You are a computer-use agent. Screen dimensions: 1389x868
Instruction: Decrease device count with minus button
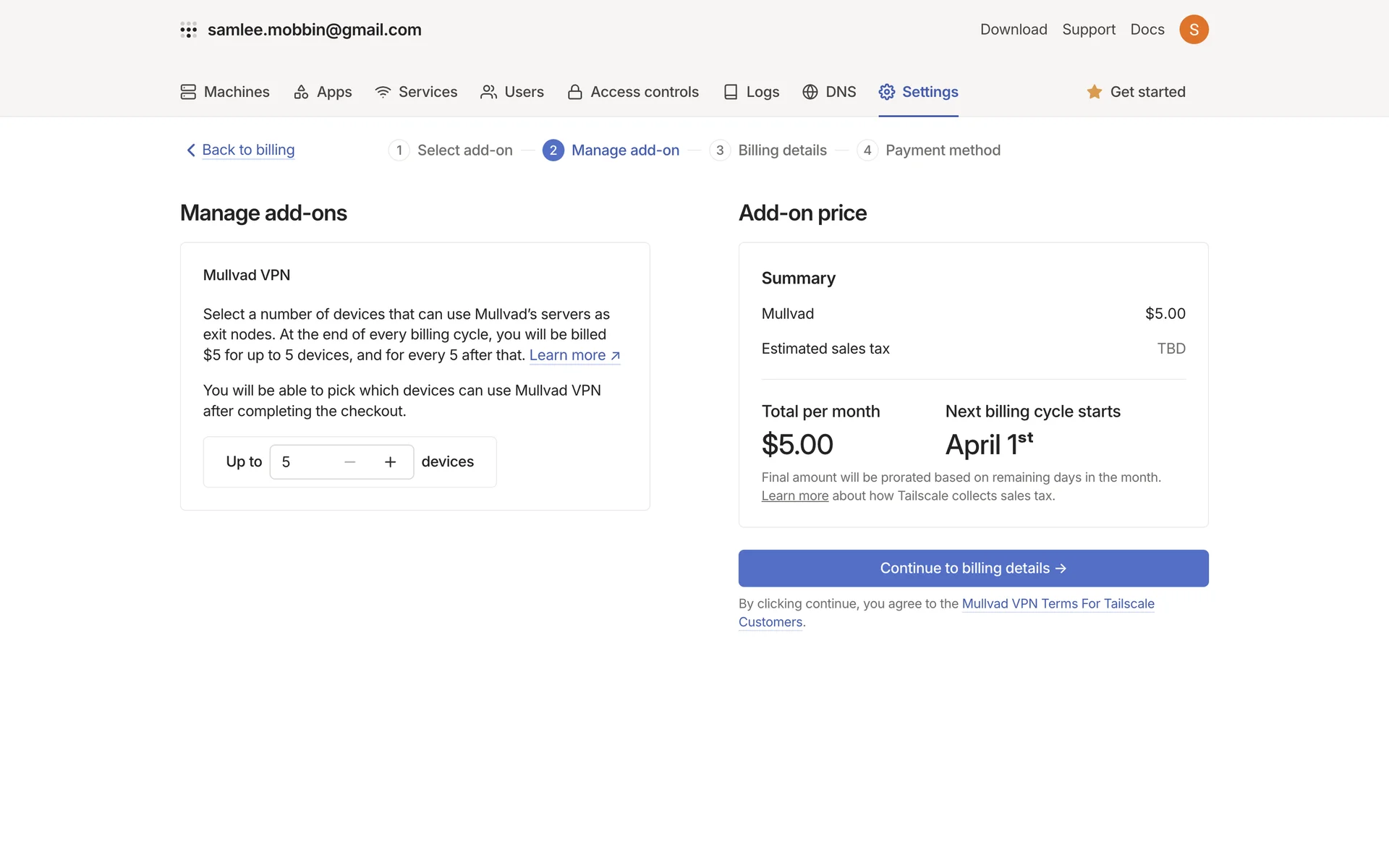pyautogui.click(x=350, y=462)
